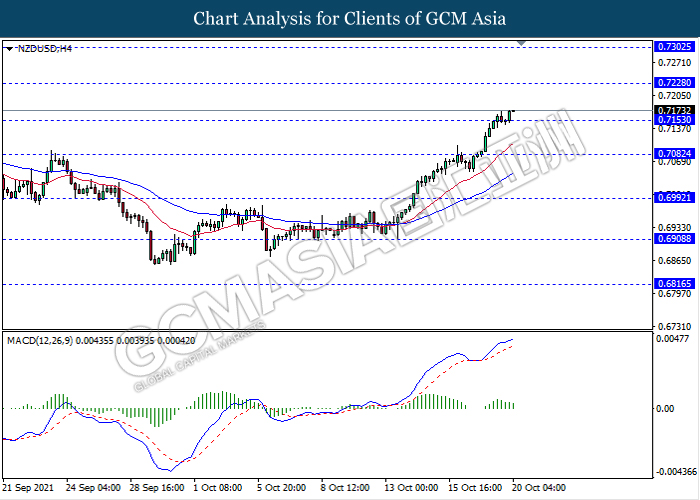The width and height of the screenshot is (700, 500).
Task: Select the 0.68165 price level label
Action: click(x=674, y=283)
